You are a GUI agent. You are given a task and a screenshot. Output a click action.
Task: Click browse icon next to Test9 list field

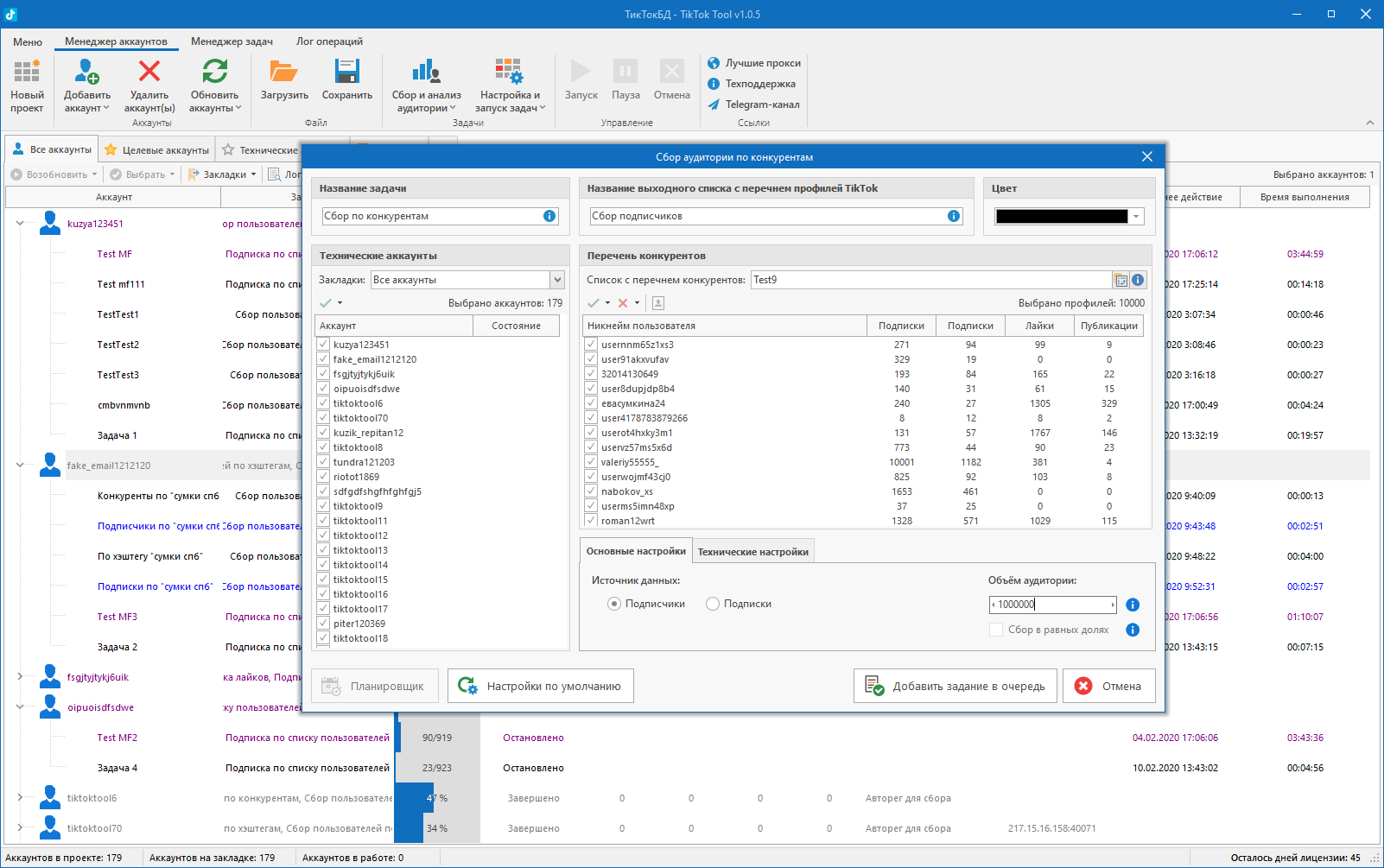point(1121,280)
